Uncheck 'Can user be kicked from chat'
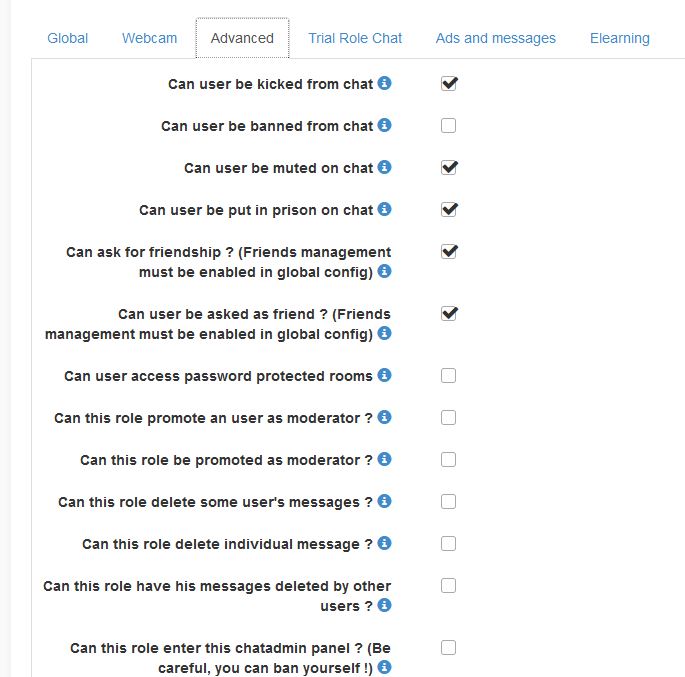This screenshot has height=677, width=685. (x=449, y=84)
